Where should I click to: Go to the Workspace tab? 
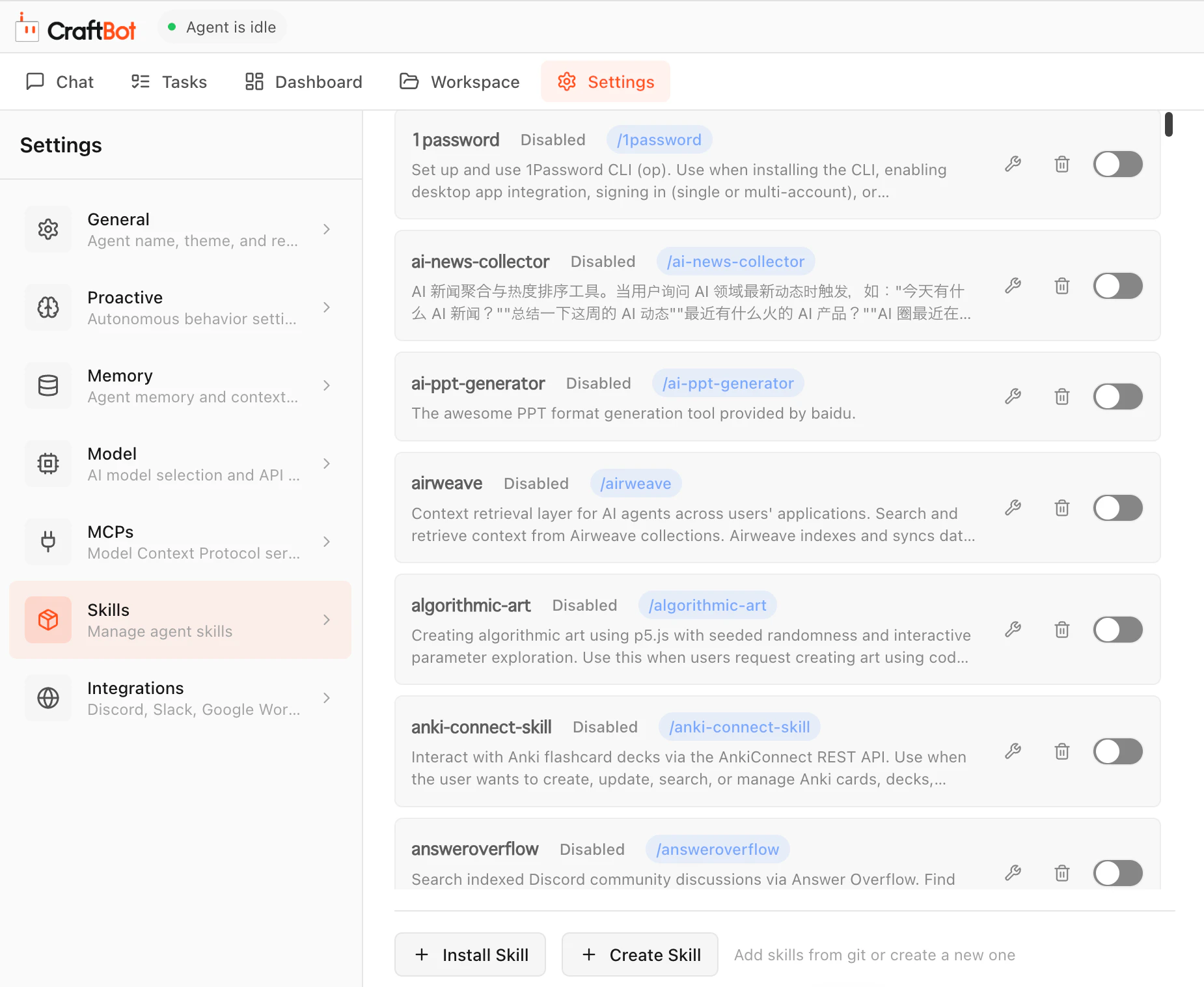pyautogui.click(x=459, y=81)
